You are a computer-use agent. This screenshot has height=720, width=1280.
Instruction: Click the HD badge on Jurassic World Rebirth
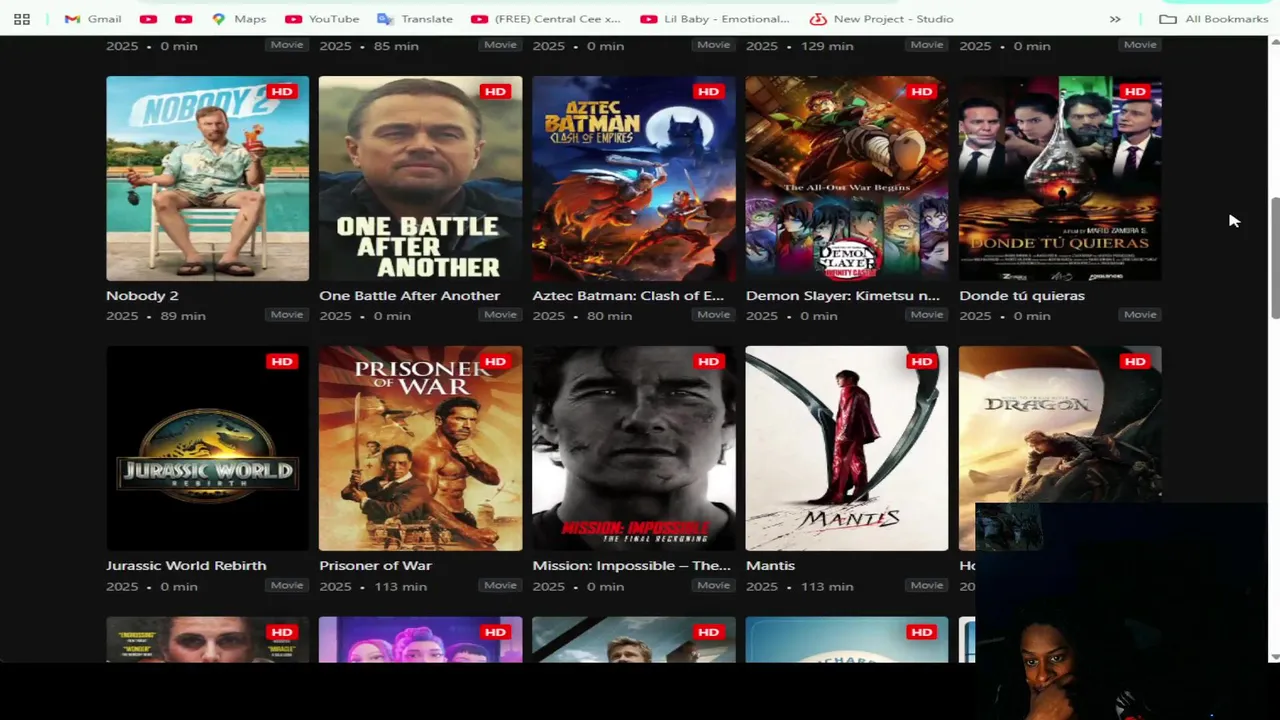(x=282, y=361)
